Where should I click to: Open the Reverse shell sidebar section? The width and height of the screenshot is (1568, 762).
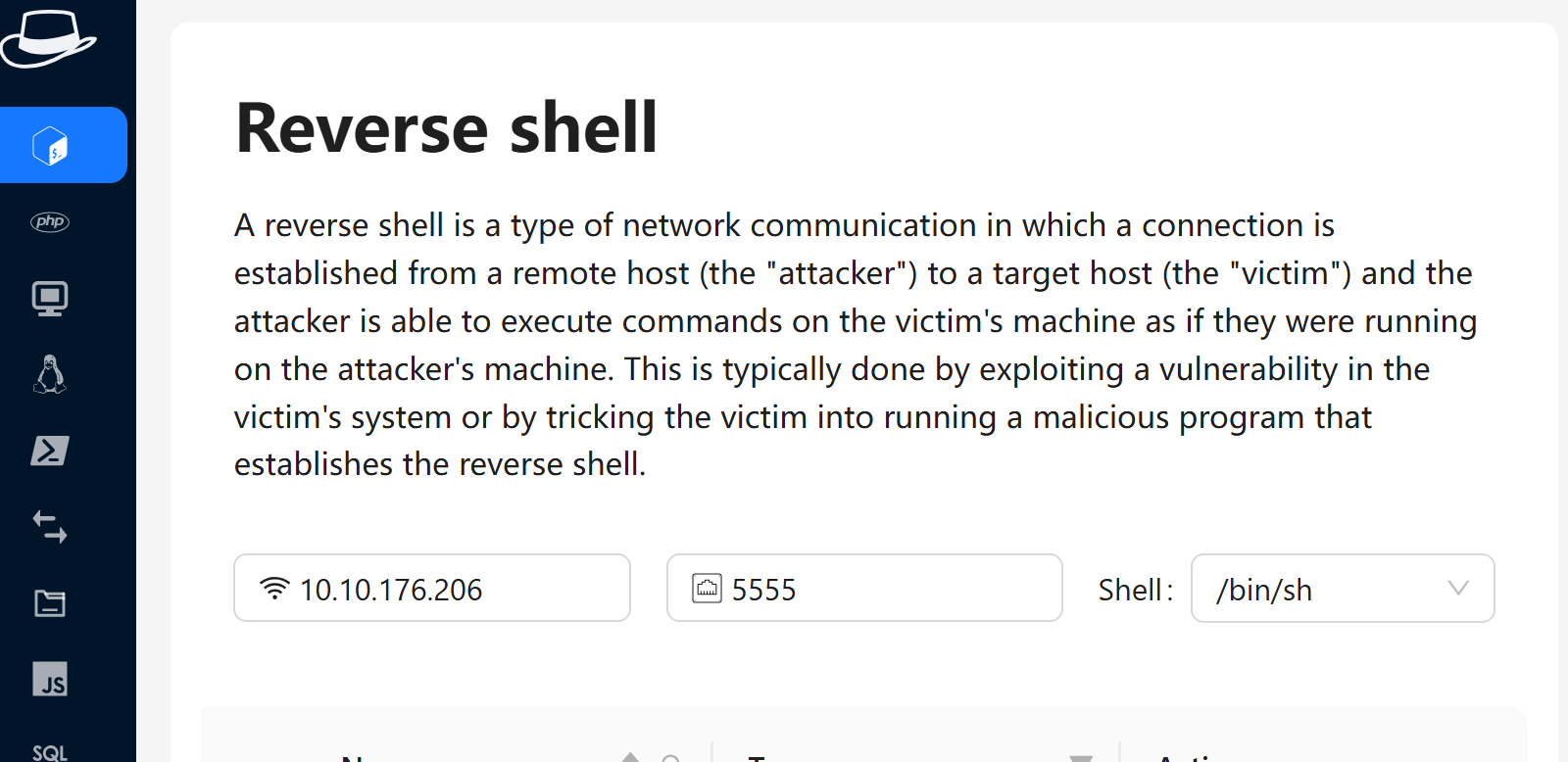pos(51,146)
